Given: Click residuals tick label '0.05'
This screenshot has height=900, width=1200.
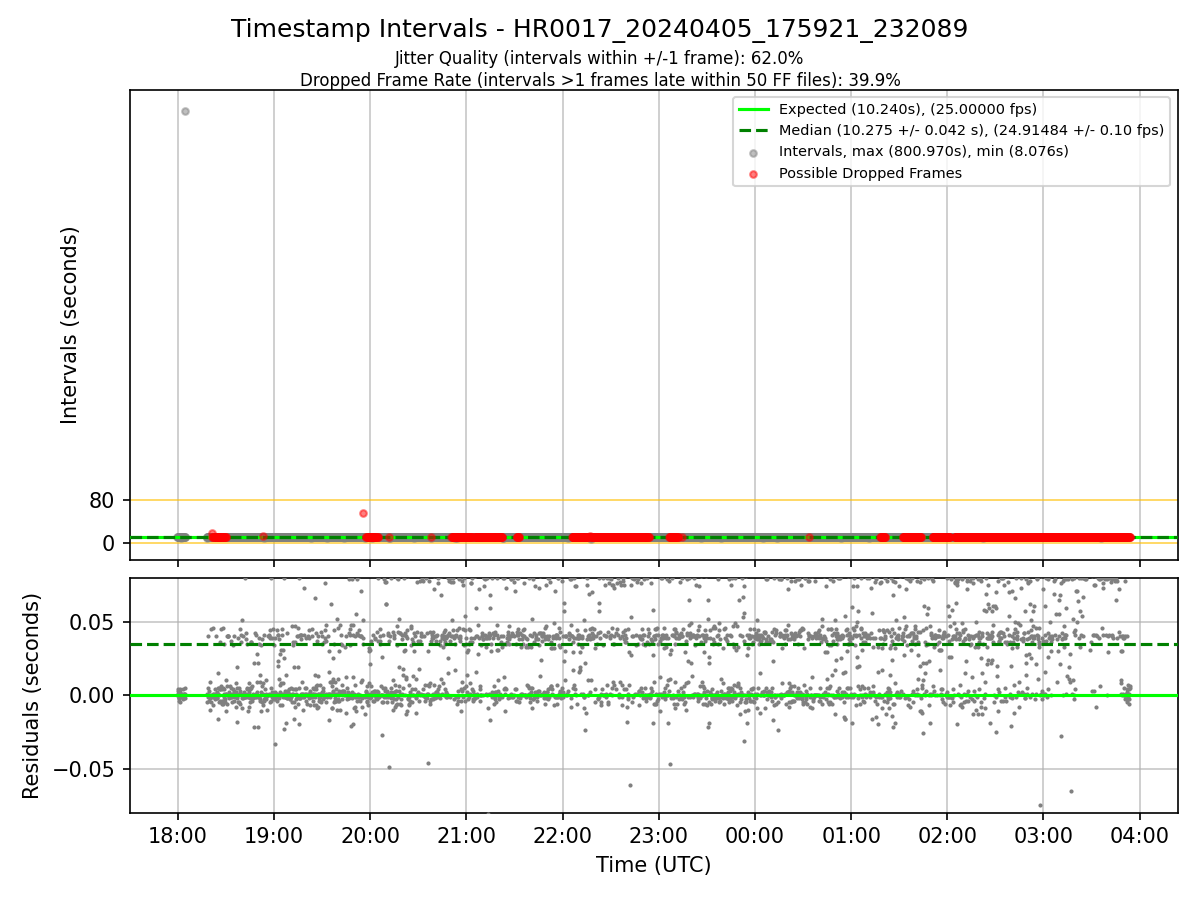Looking at the screenshot, I should [x=93, y=622].
